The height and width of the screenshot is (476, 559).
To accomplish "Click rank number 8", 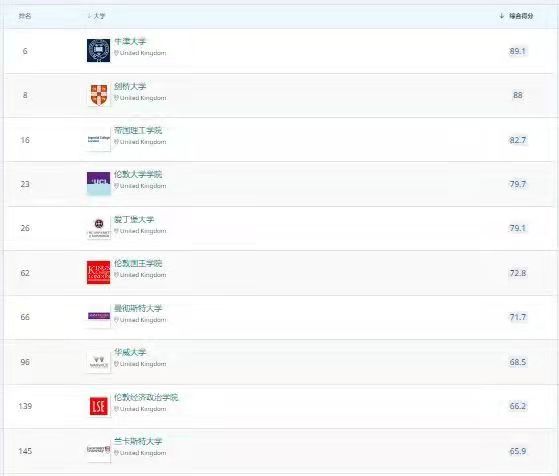I will pos(25,95).
